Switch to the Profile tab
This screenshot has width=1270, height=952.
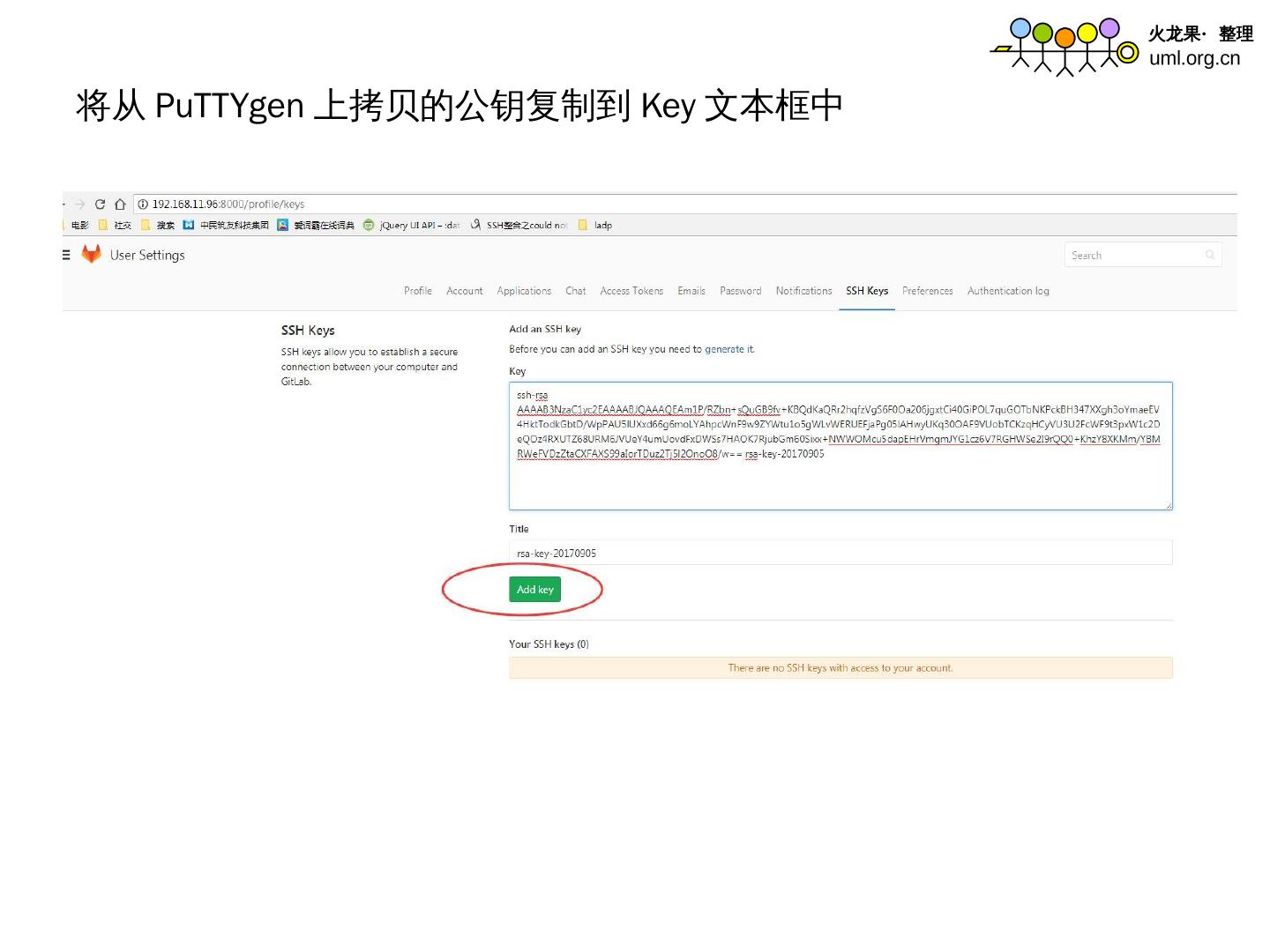[418, 291]
